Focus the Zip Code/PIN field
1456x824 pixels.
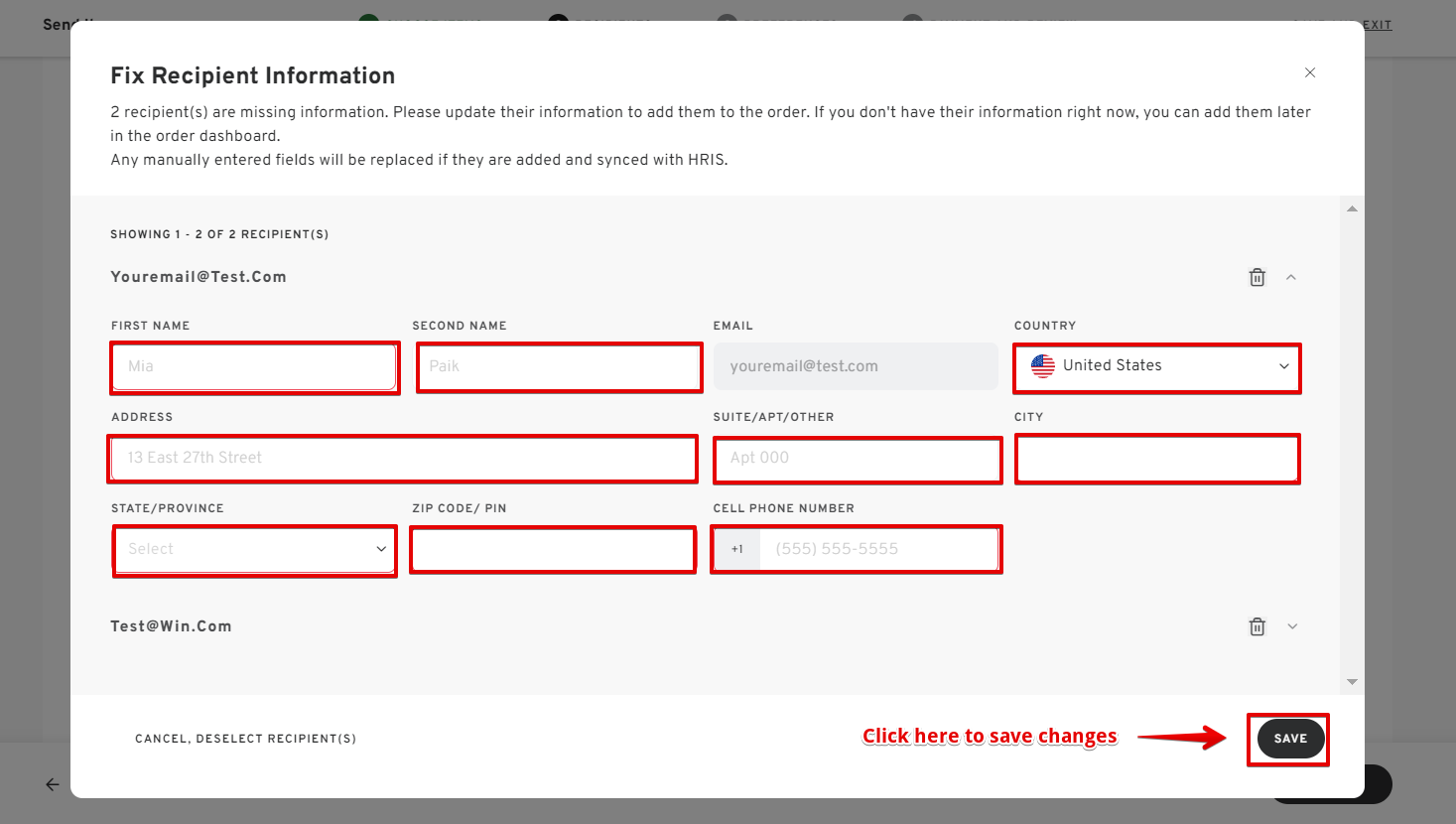point(553,549)
